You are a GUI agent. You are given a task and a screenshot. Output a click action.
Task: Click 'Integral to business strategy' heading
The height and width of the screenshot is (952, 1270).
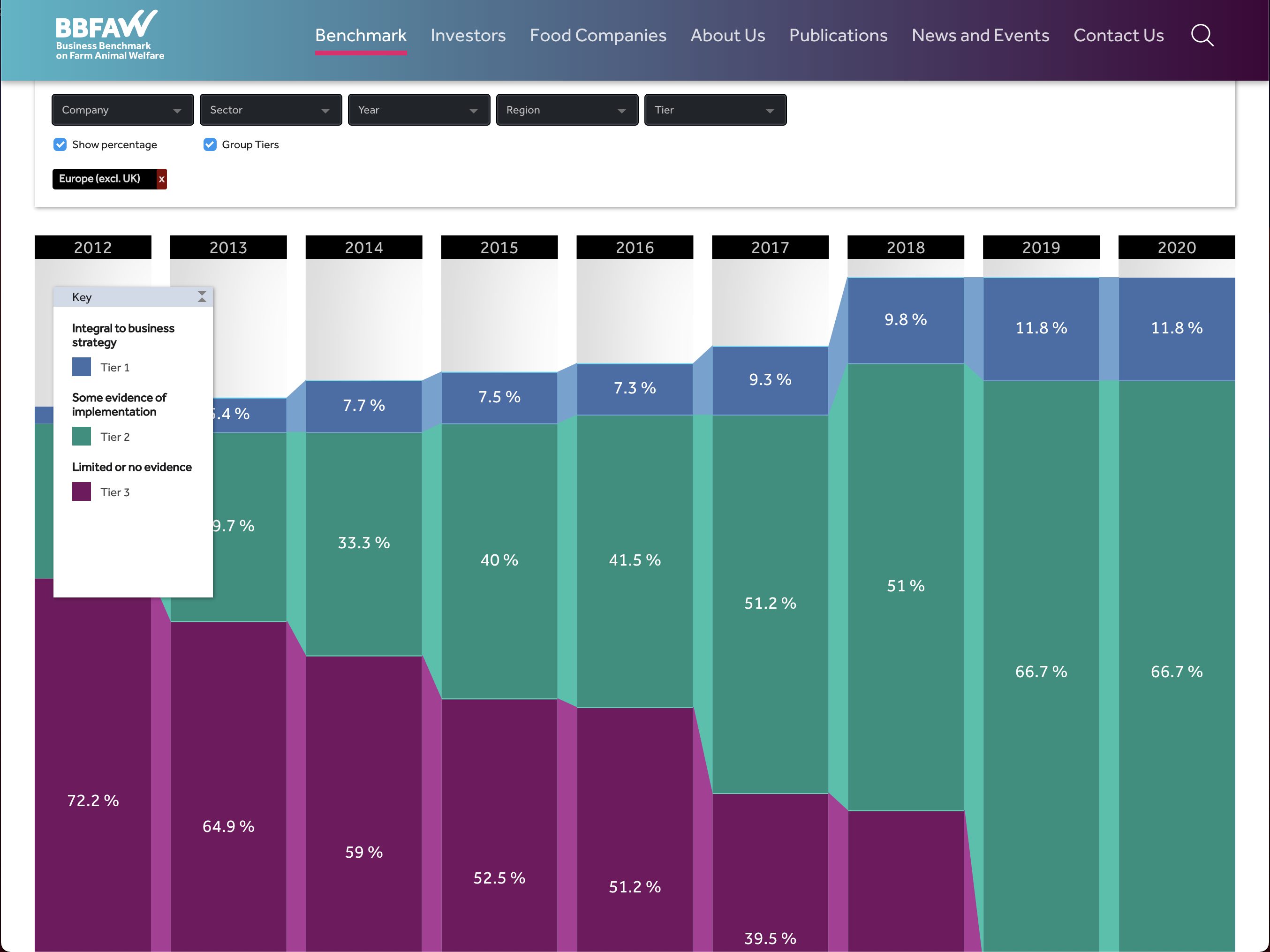[123, 335]
